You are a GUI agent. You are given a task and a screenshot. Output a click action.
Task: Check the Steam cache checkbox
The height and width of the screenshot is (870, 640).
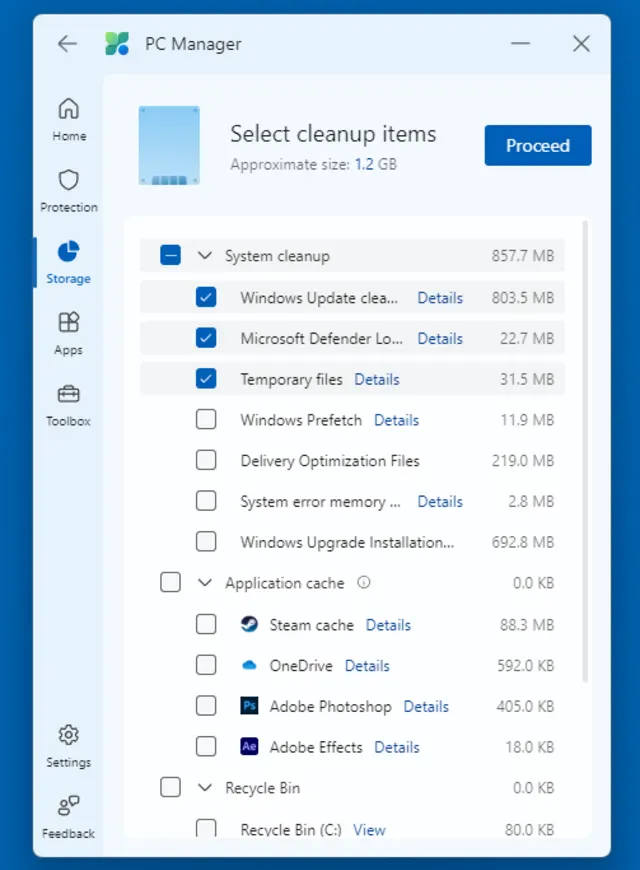(x=206, y=625)
